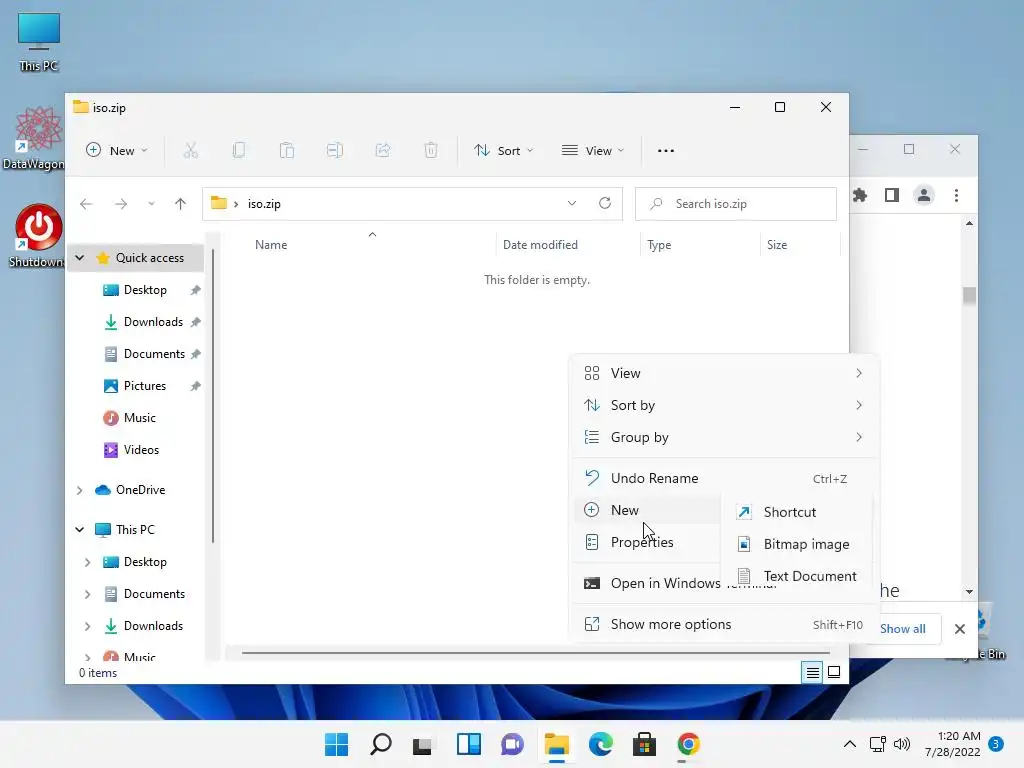1024x768 pixels.
Task: Click Show all link in Chrome downloads bar
Action: [903, 629]
